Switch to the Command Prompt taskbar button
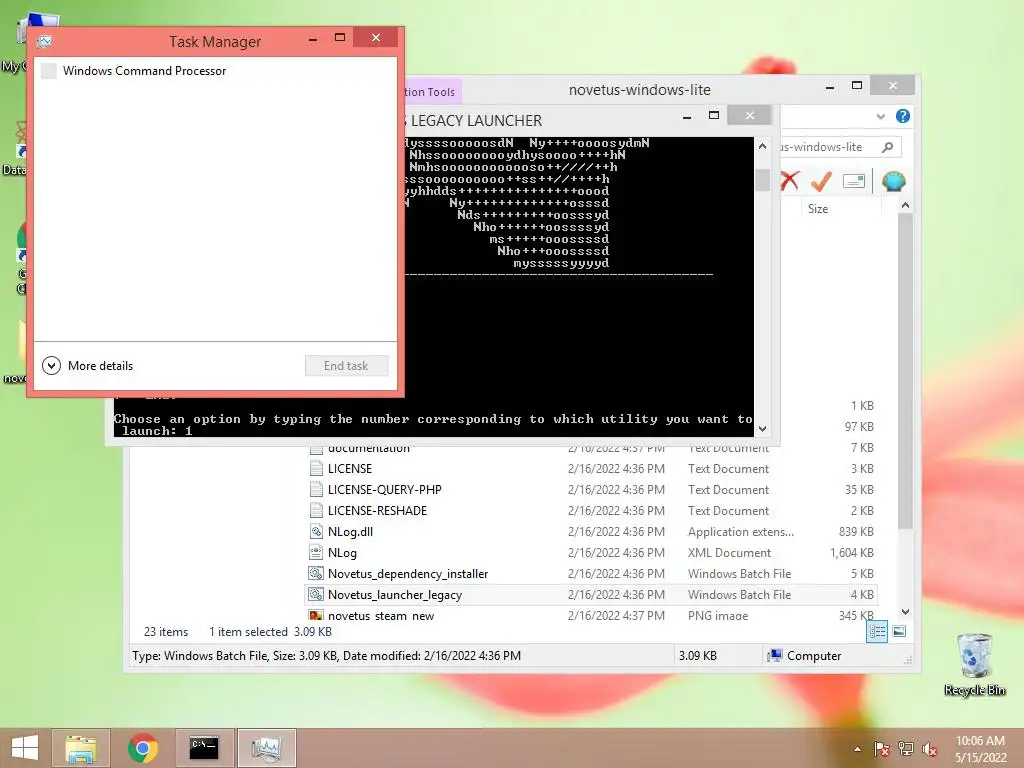Screen dimensions: 1024x768 coord(204,748)
